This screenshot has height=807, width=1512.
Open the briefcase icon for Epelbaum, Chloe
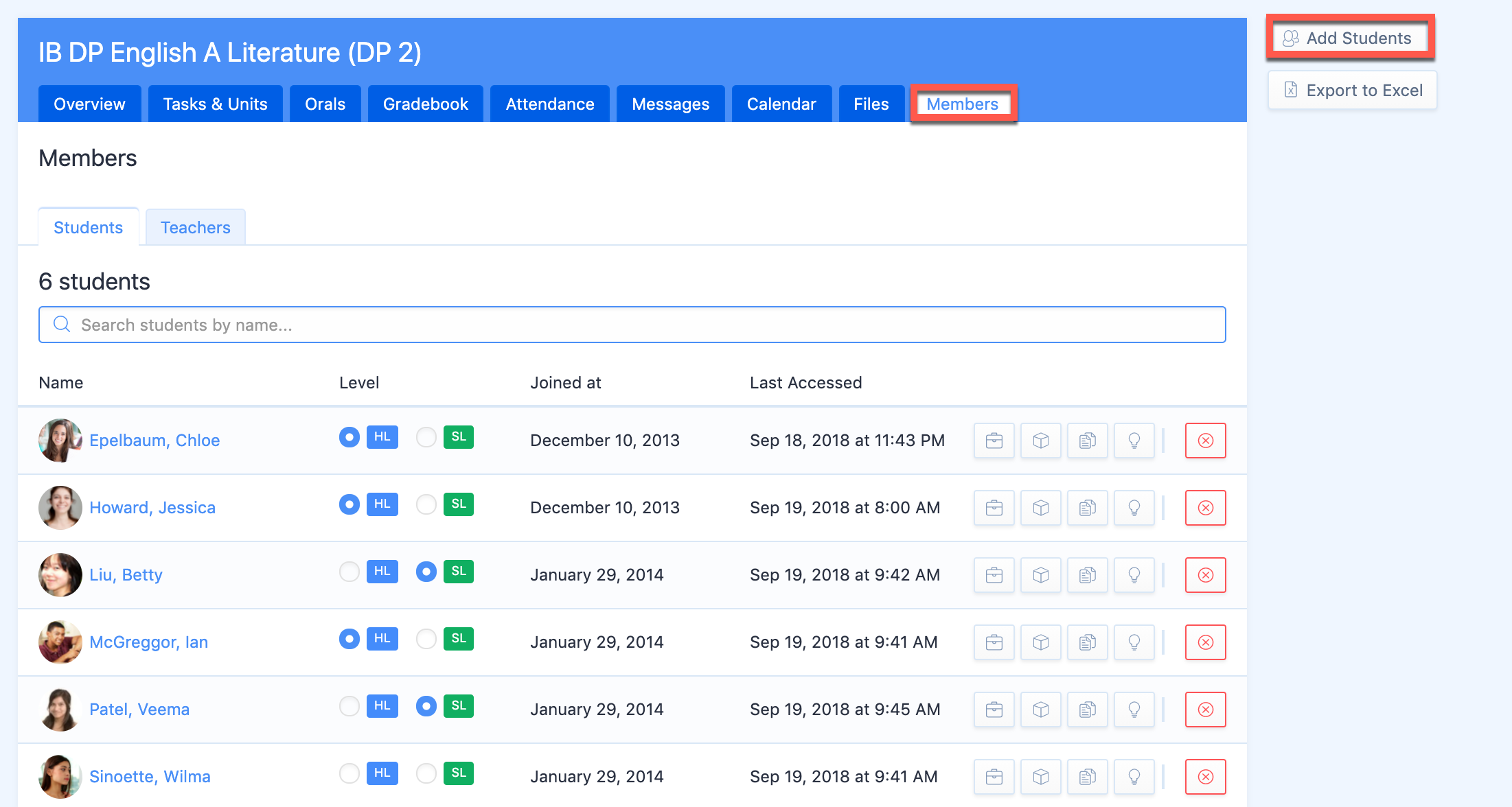tap(994, 441)
